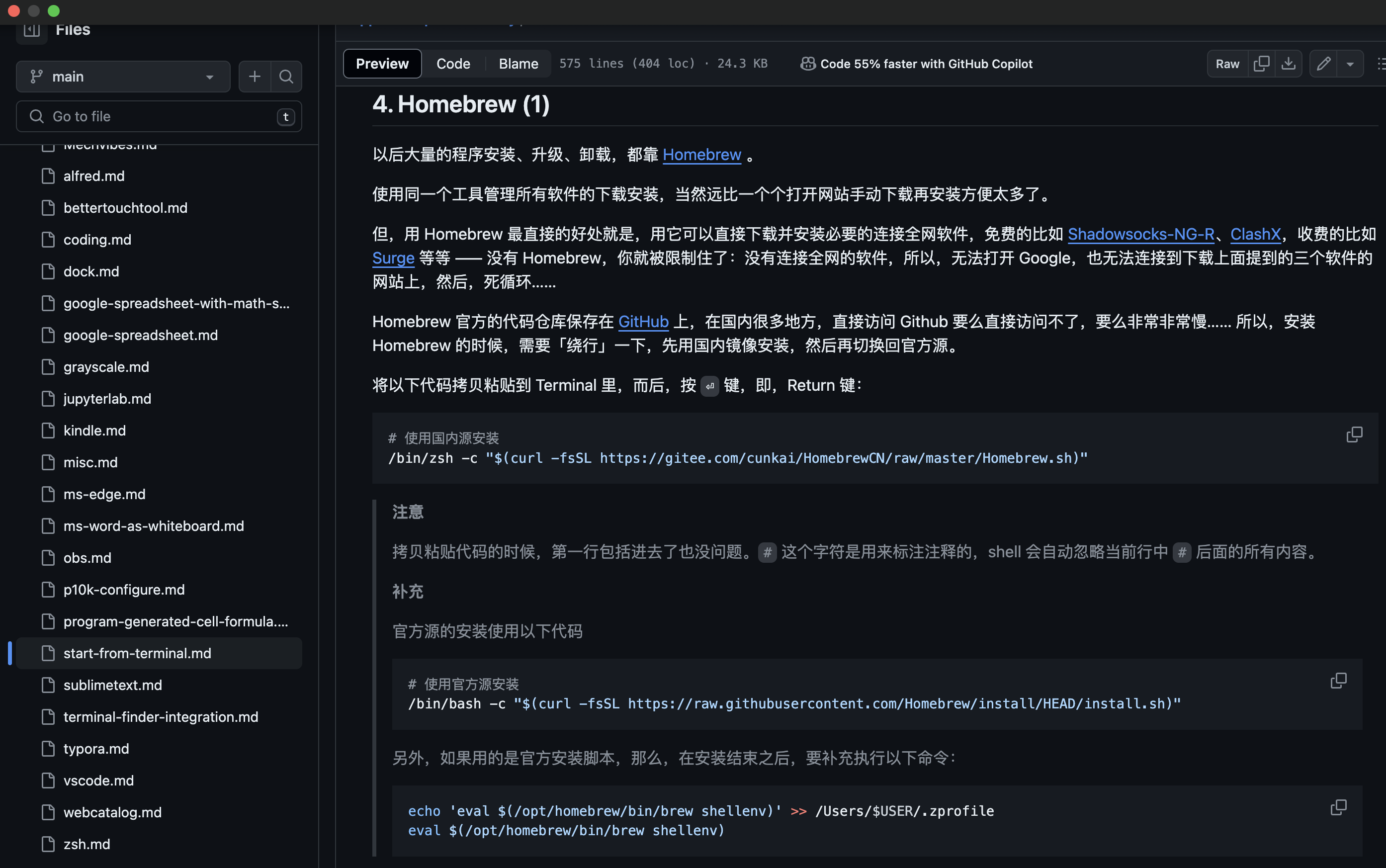Image resolution: width=1386 pixels, height=868 pixels.
Task: Click the Raw button
Action: (x=1226, y=64)
